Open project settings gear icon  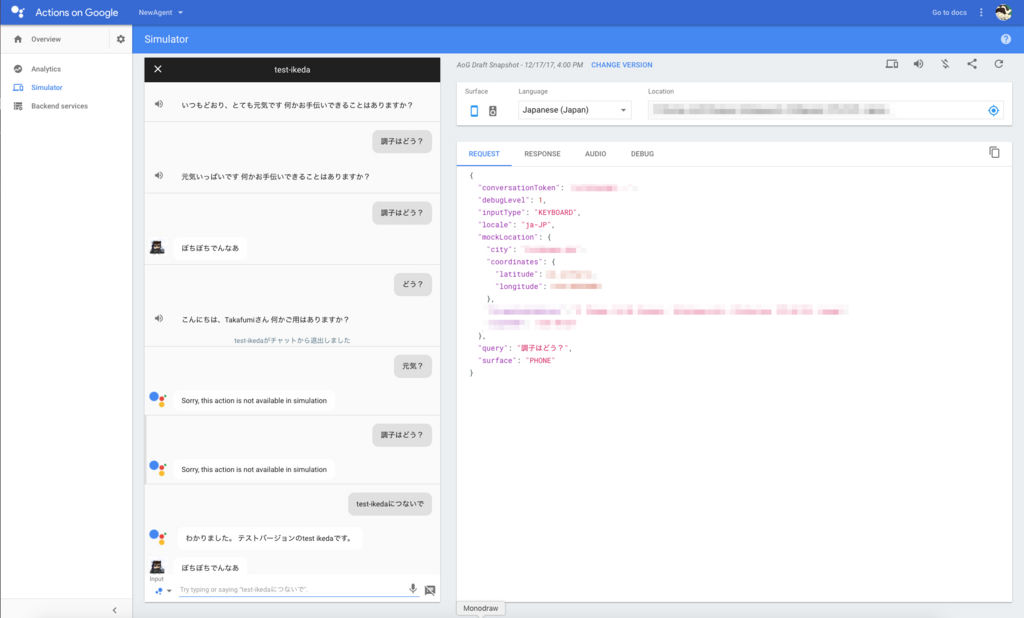[121, 39]
